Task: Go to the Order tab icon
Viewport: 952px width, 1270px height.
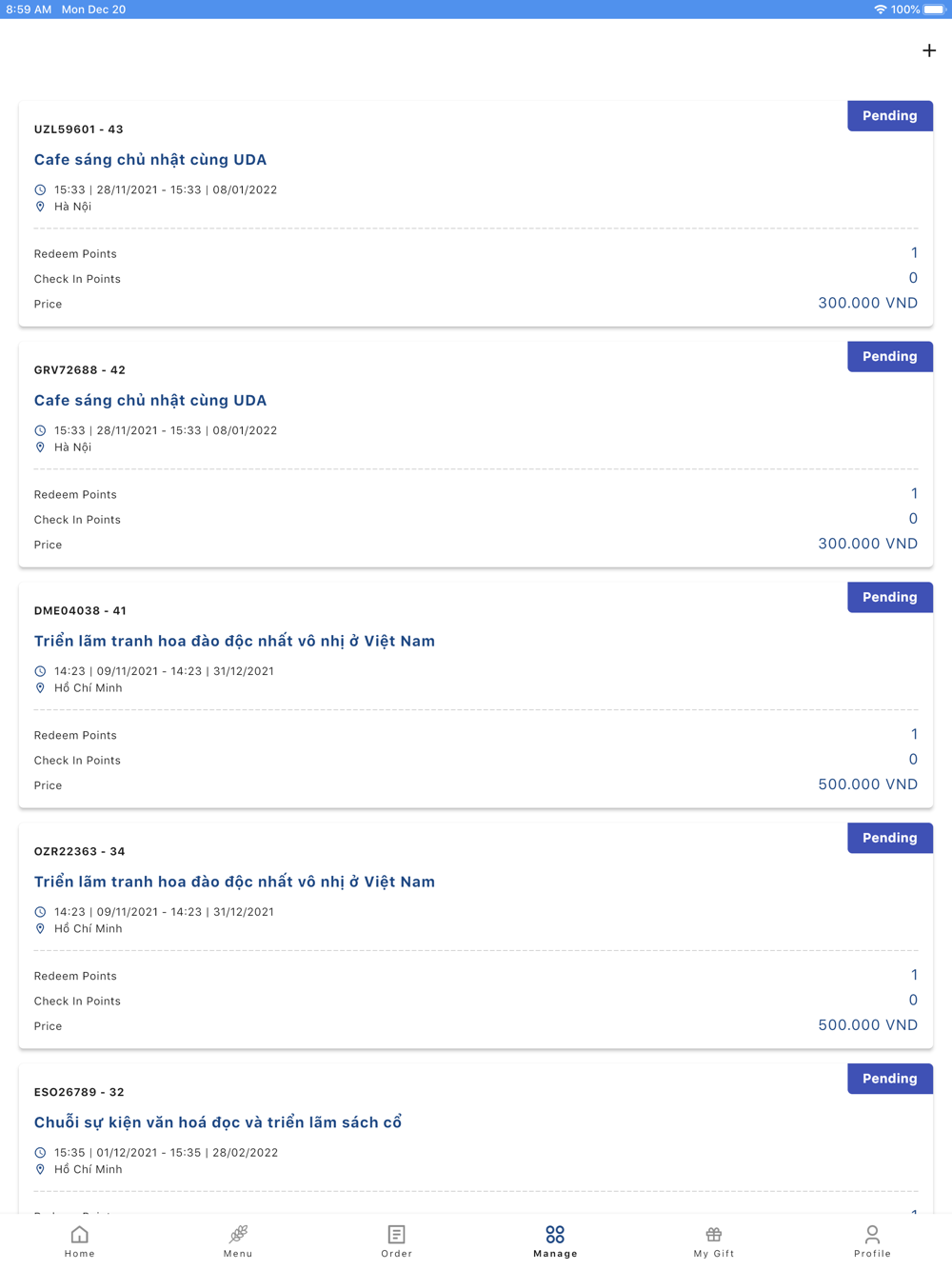Action: 397,1235
